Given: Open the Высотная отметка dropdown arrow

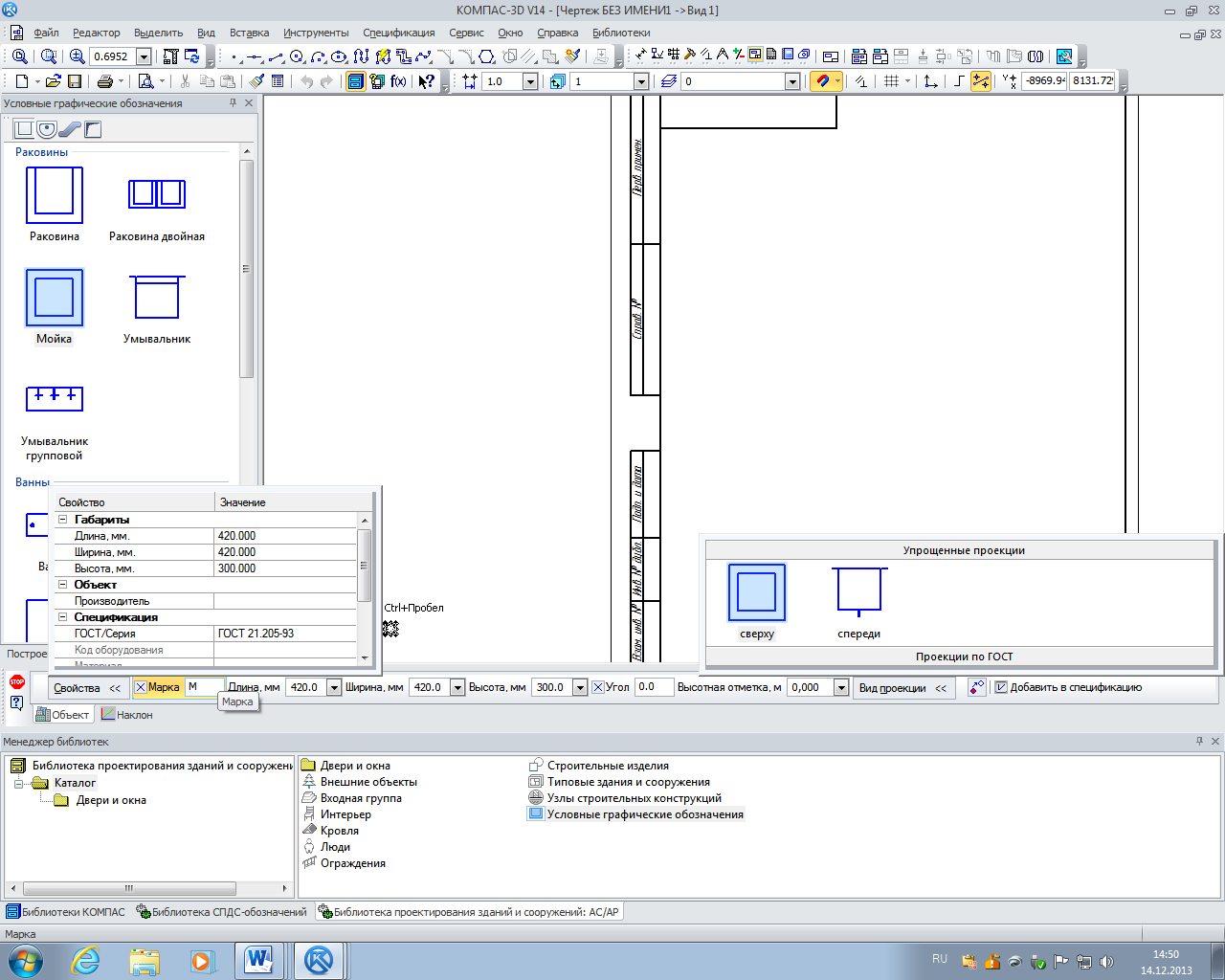Looking at the screenshot, I should click(x=841, y=687).
